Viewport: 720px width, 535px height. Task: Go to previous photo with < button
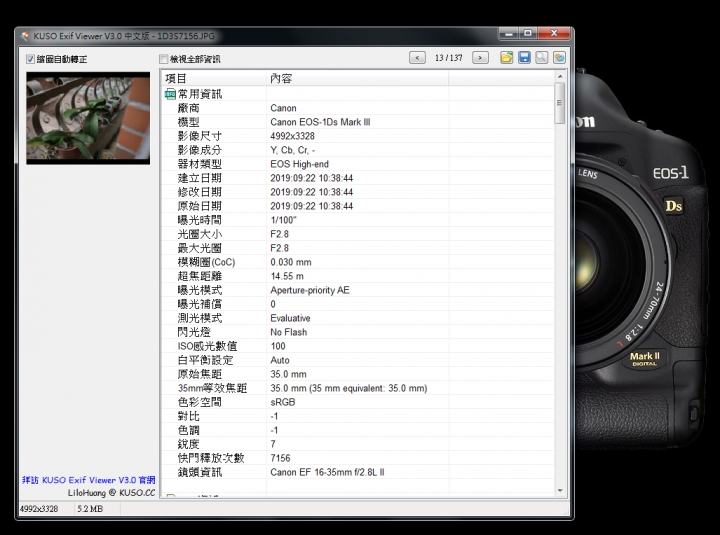[417, 58]
